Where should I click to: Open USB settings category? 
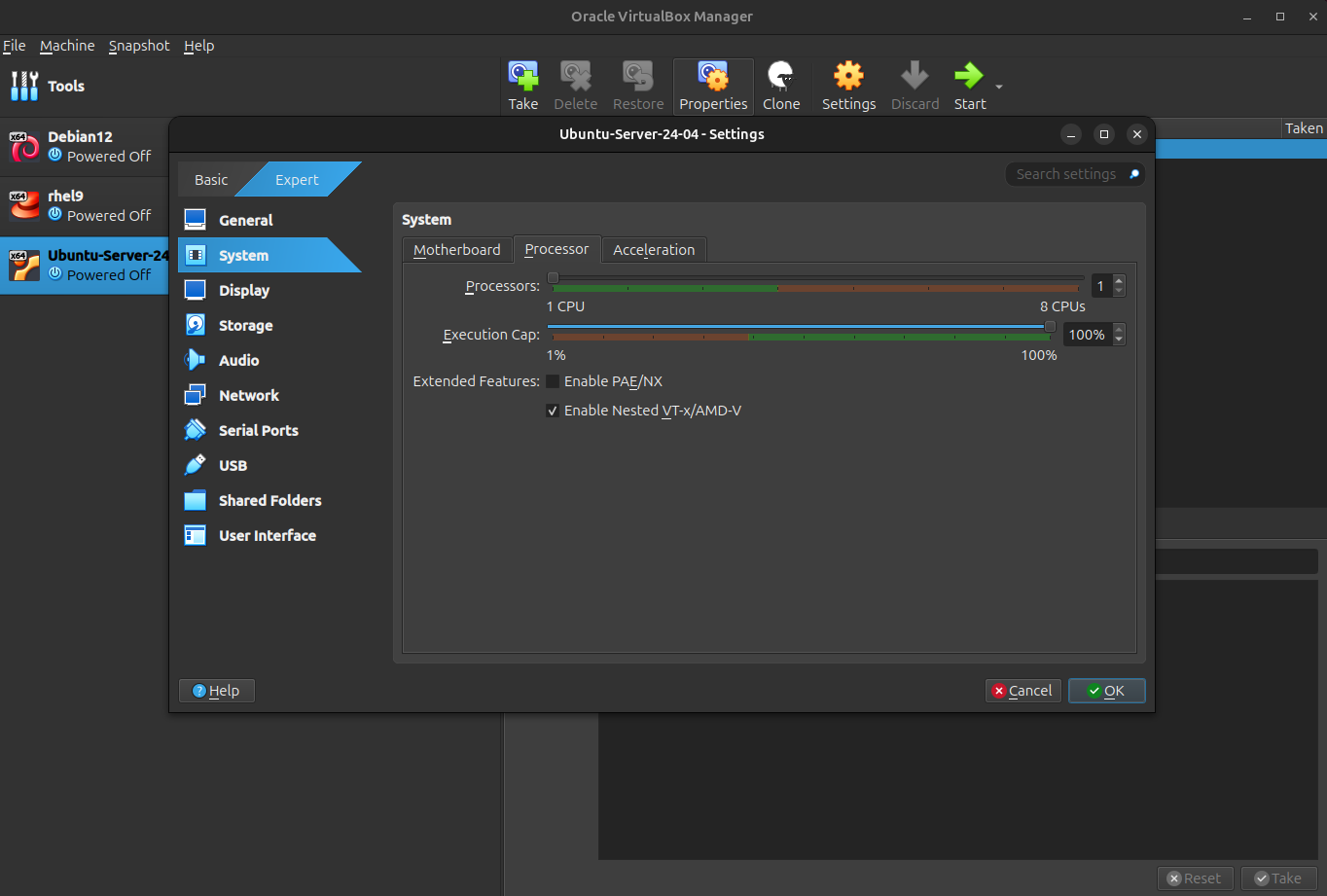(269, 465)
